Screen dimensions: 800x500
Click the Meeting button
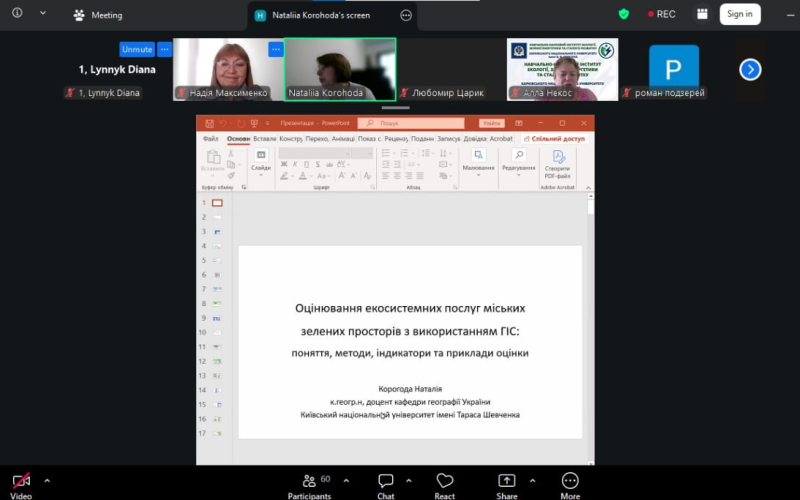pyautogui.click(x=98, y=15)
